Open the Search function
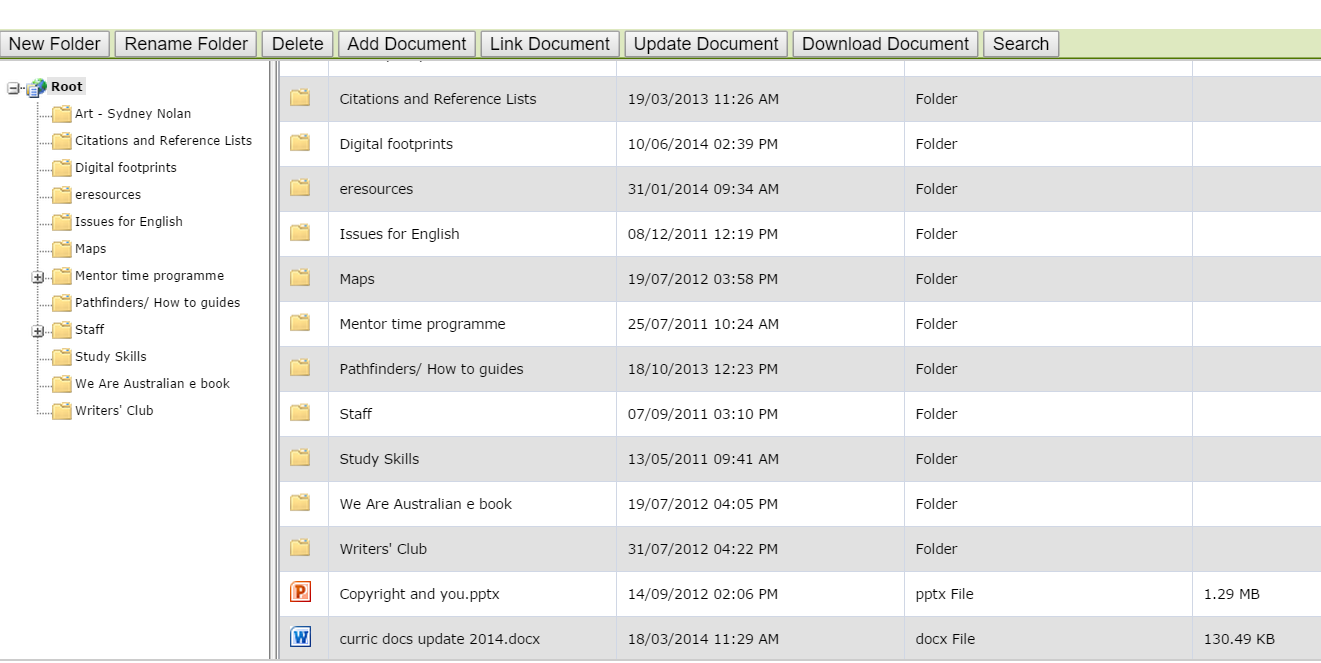The image size is (1321, 663). point(1020,44)
